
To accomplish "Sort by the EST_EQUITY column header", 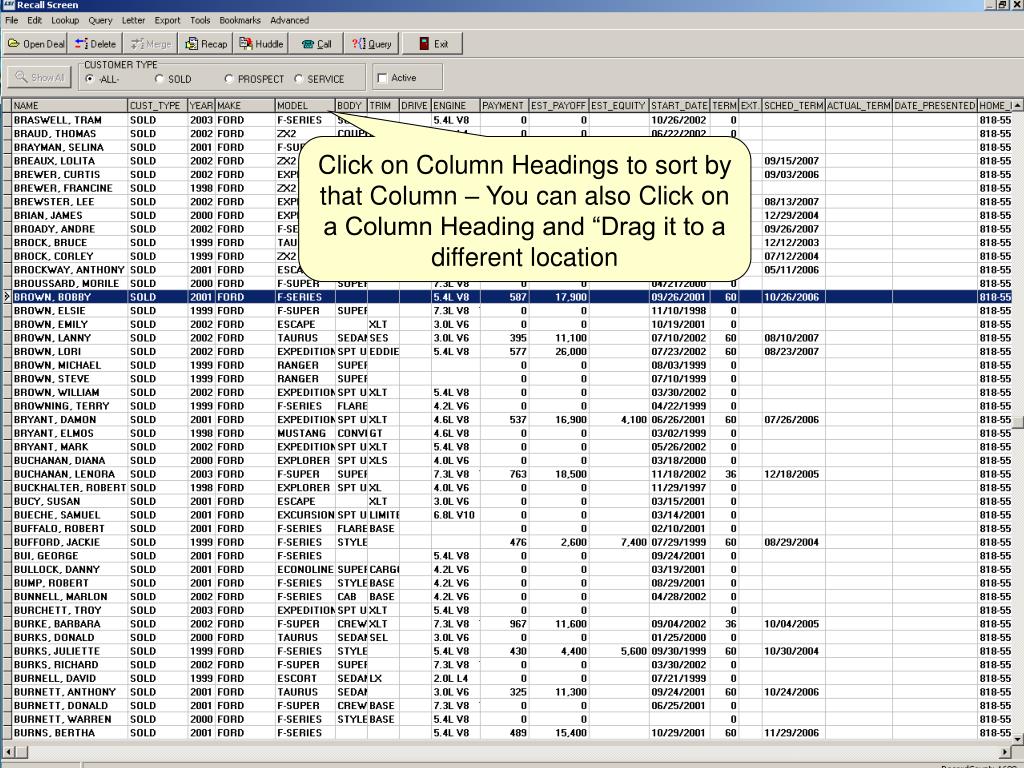I will 618,105.
